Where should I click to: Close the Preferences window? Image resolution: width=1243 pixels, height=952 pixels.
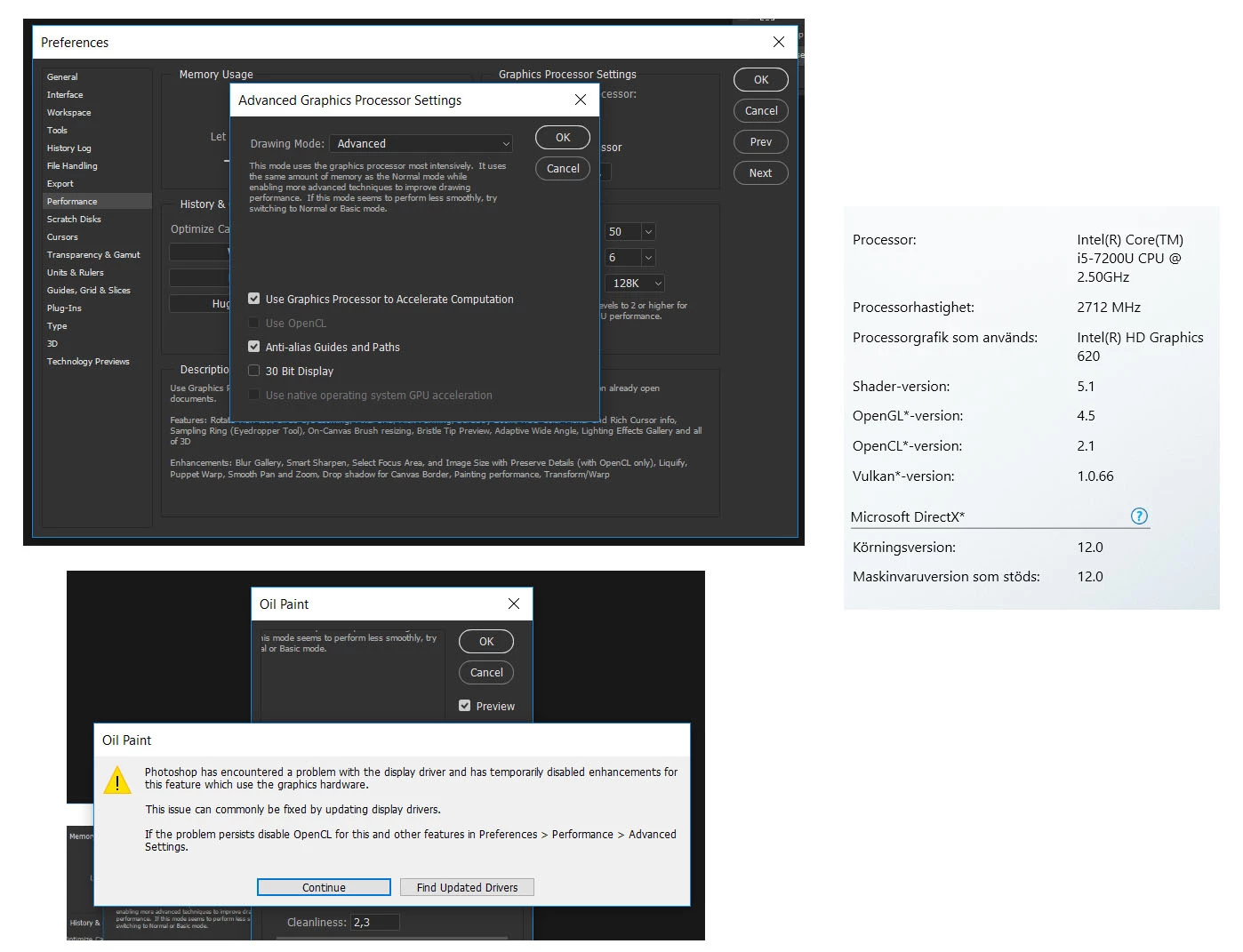[779, 42]
